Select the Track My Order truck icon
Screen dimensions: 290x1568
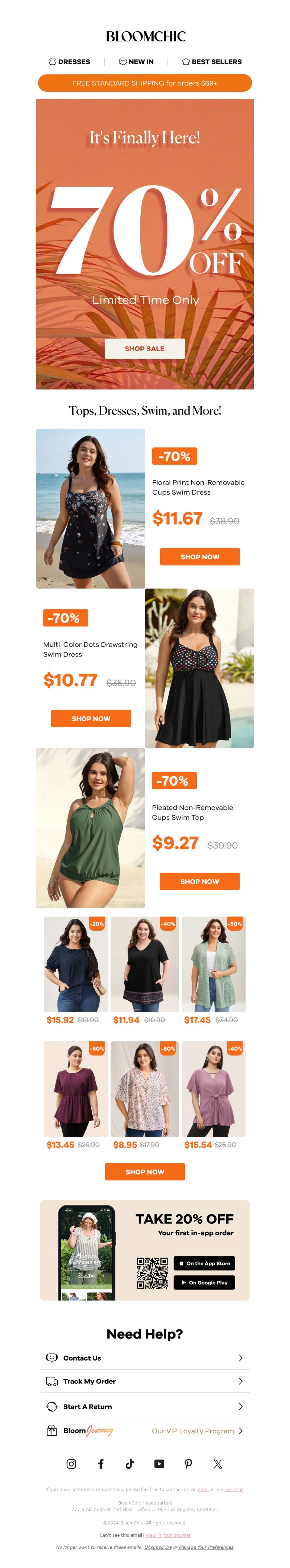(x=52, y=1381)
